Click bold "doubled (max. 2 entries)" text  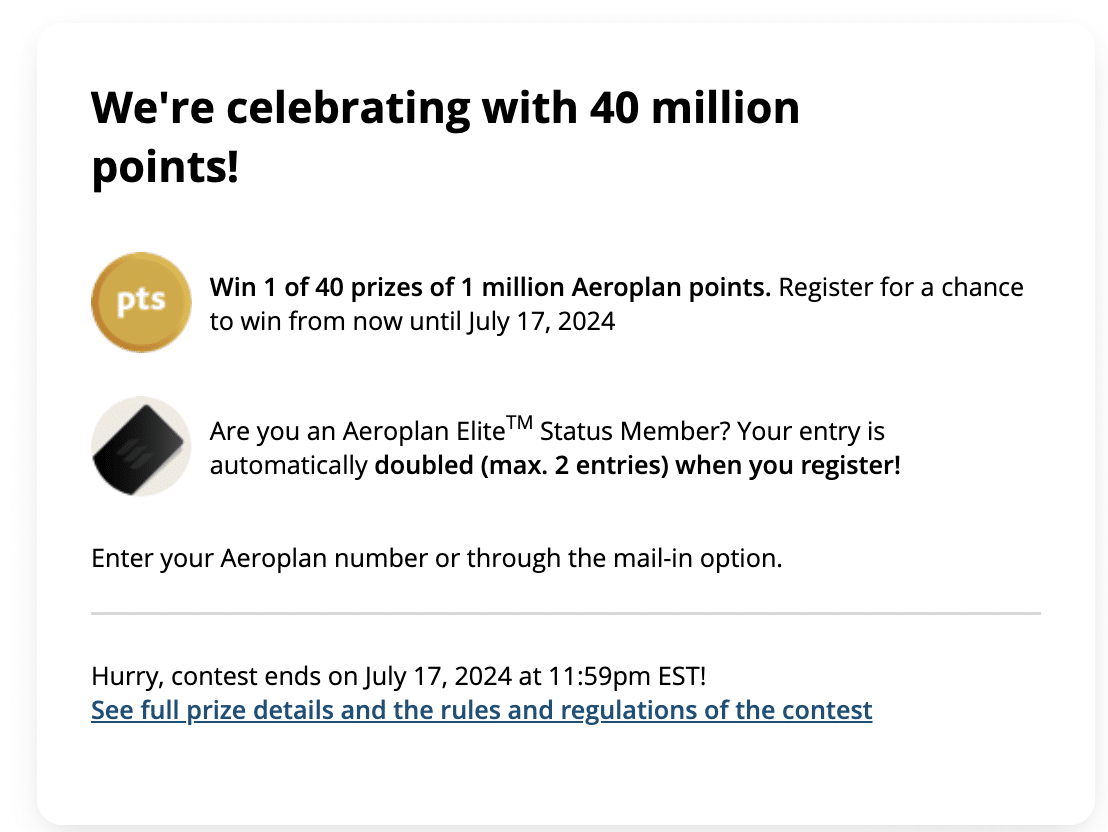coord(520,466)
